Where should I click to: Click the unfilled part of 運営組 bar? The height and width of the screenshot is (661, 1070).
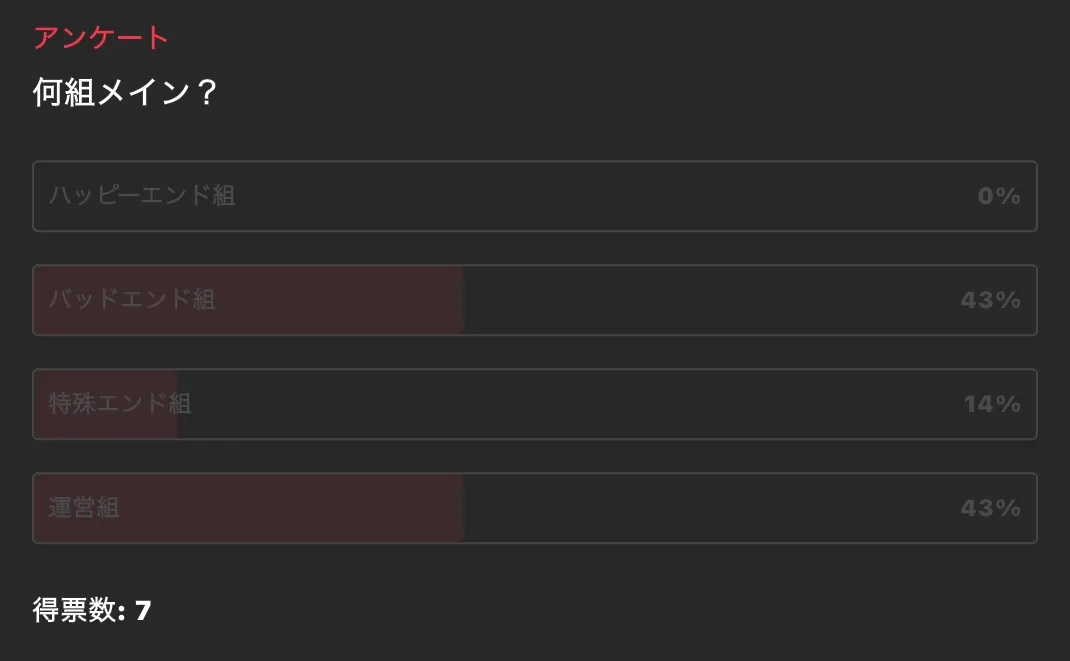(700, 508)
